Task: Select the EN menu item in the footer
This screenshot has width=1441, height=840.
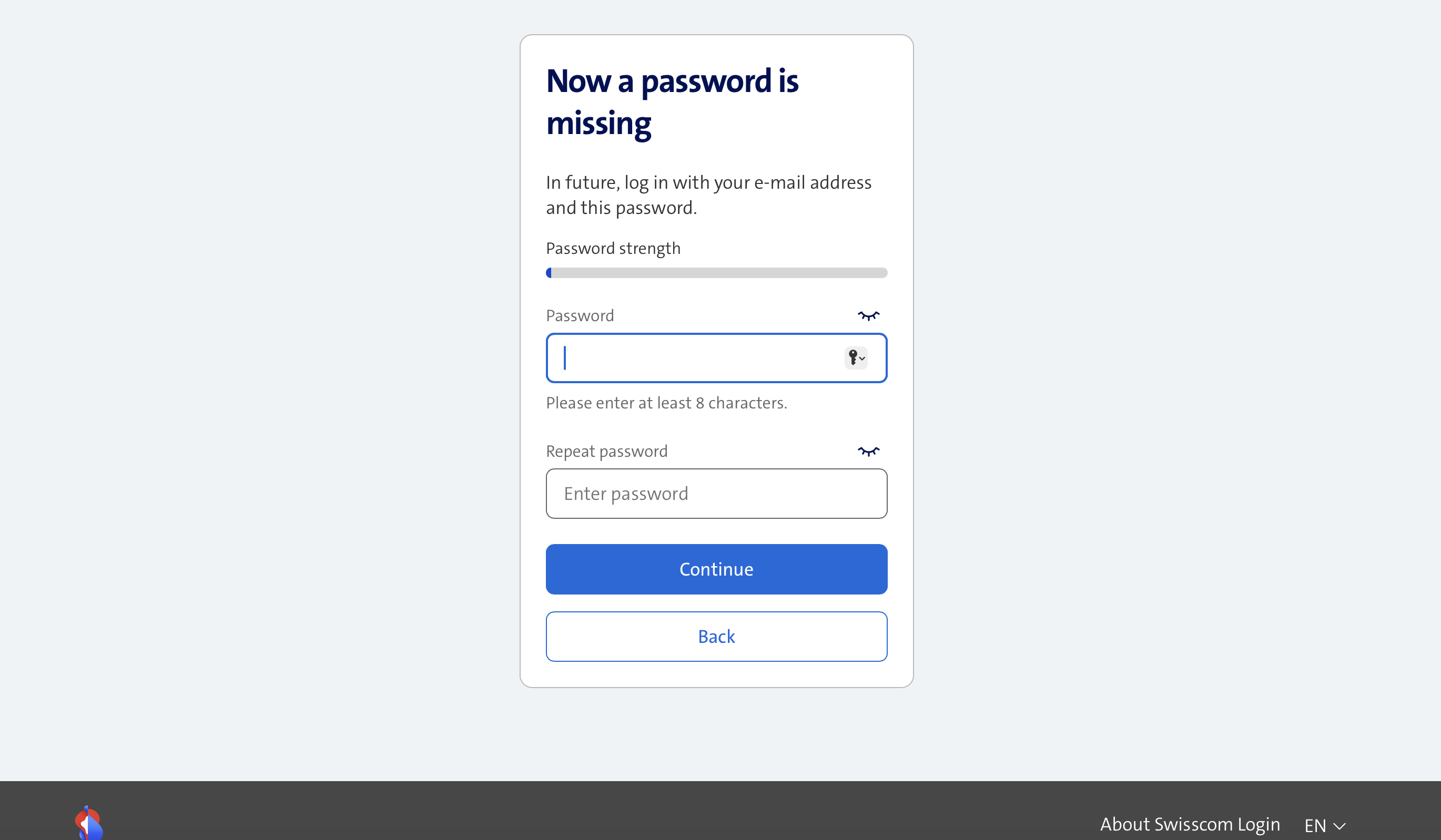Action: pos(1316,825)
